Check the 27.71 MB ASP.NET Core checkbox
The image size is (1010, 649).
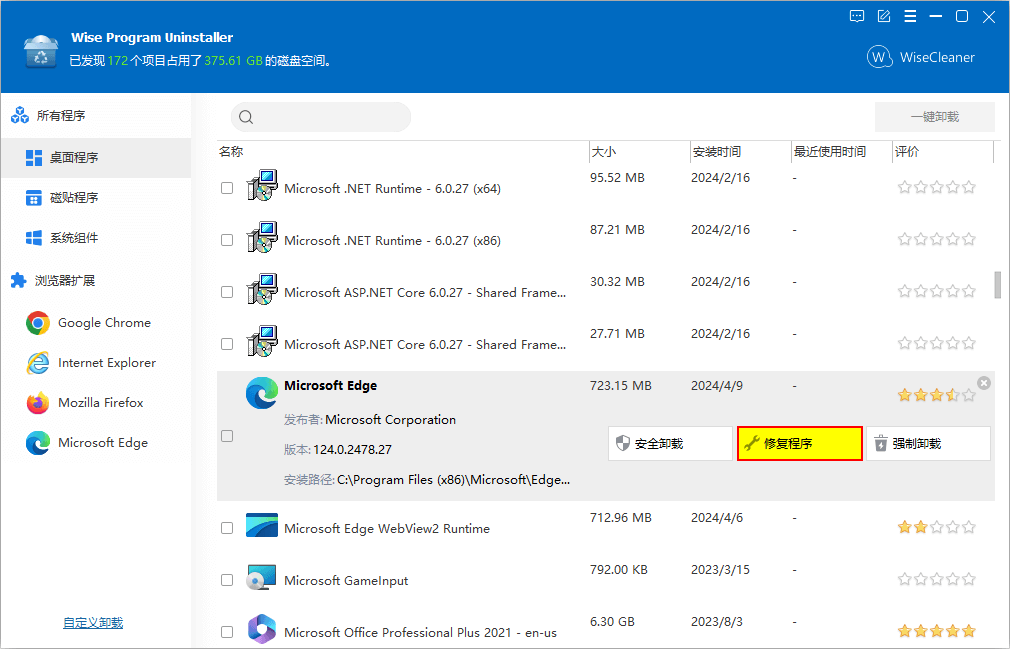pos(227,344)
